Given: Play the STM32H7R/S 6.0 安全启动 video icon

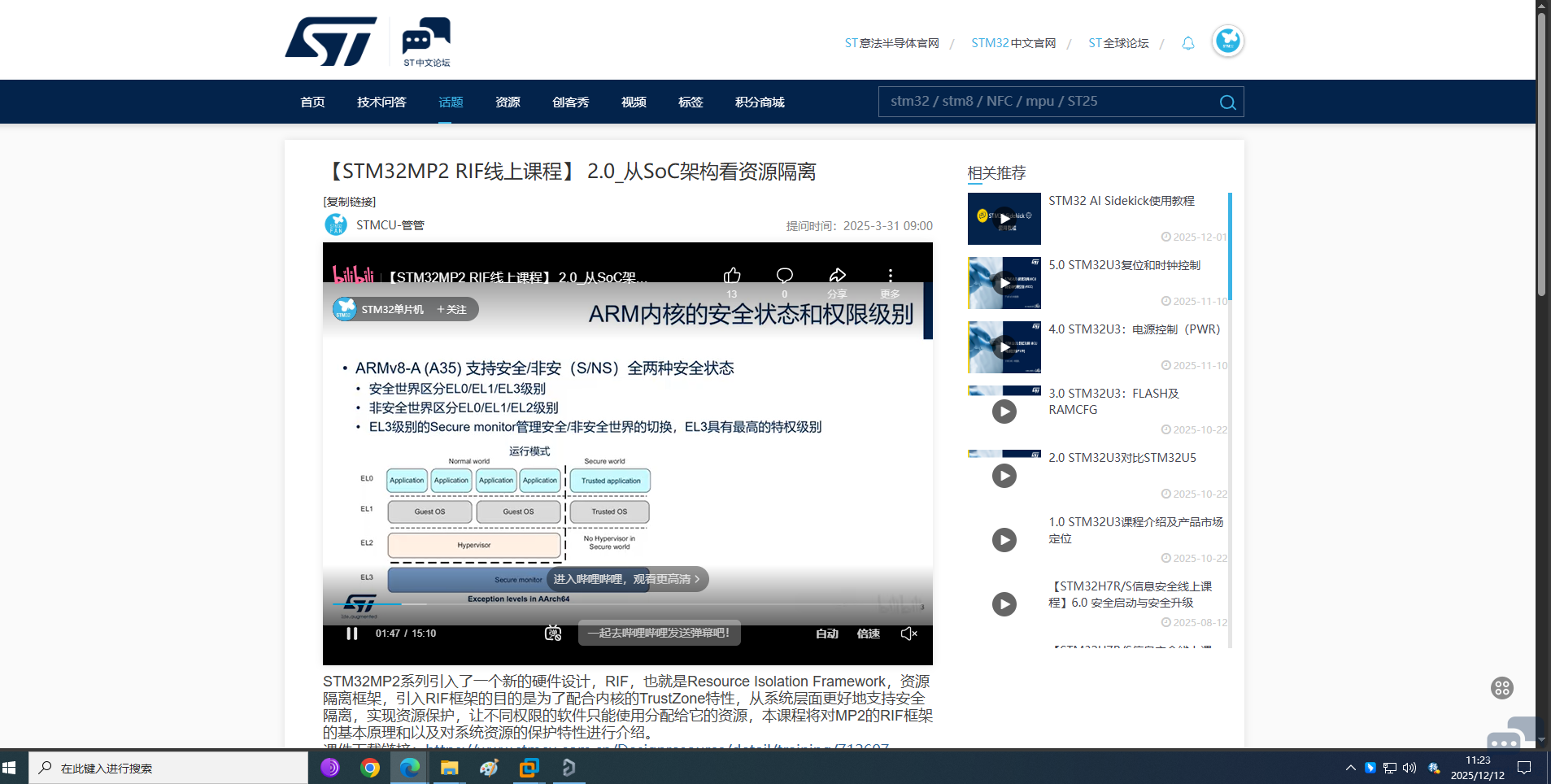Looking at the screenshot, I should (x=1004, y=604).
